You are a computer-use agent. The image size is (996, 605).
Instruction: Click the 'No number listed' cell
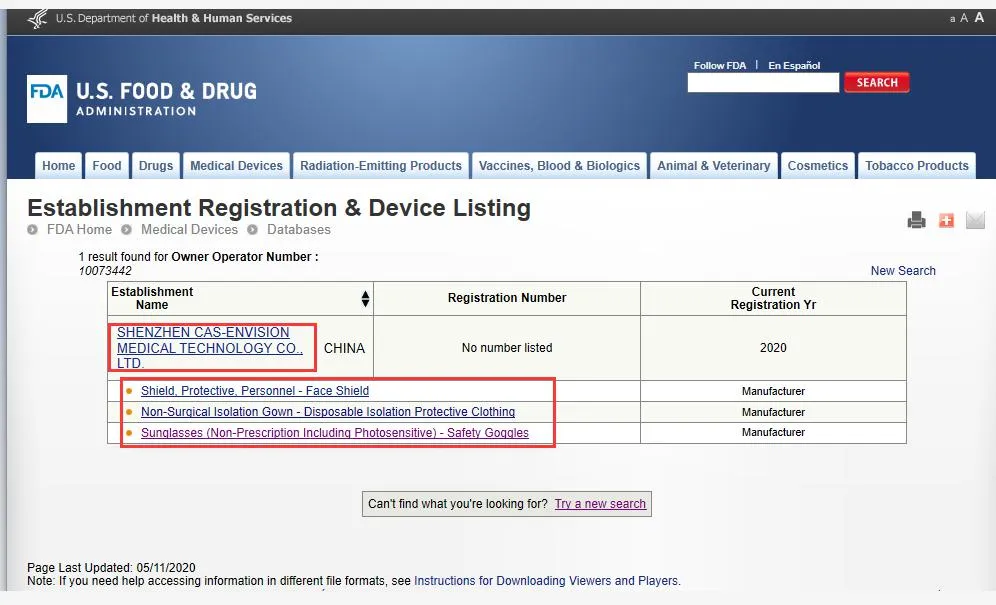[507, 348]
